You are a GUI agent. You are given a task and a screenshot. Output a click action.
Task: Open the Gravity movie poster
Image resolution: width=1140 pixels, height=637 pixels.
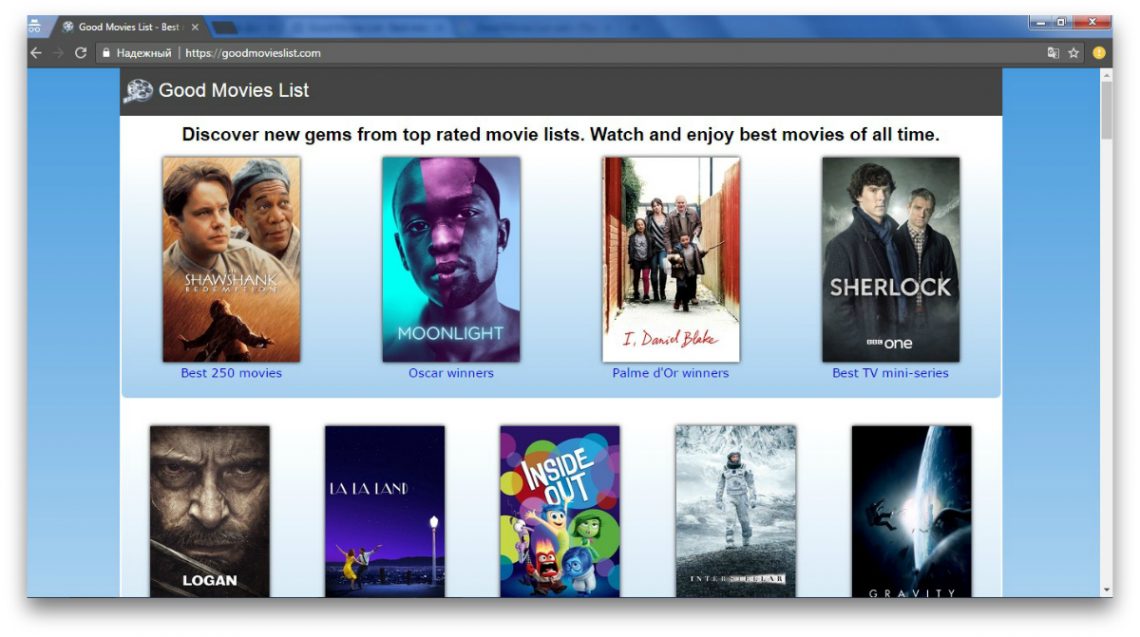click(x=911, y=511)
